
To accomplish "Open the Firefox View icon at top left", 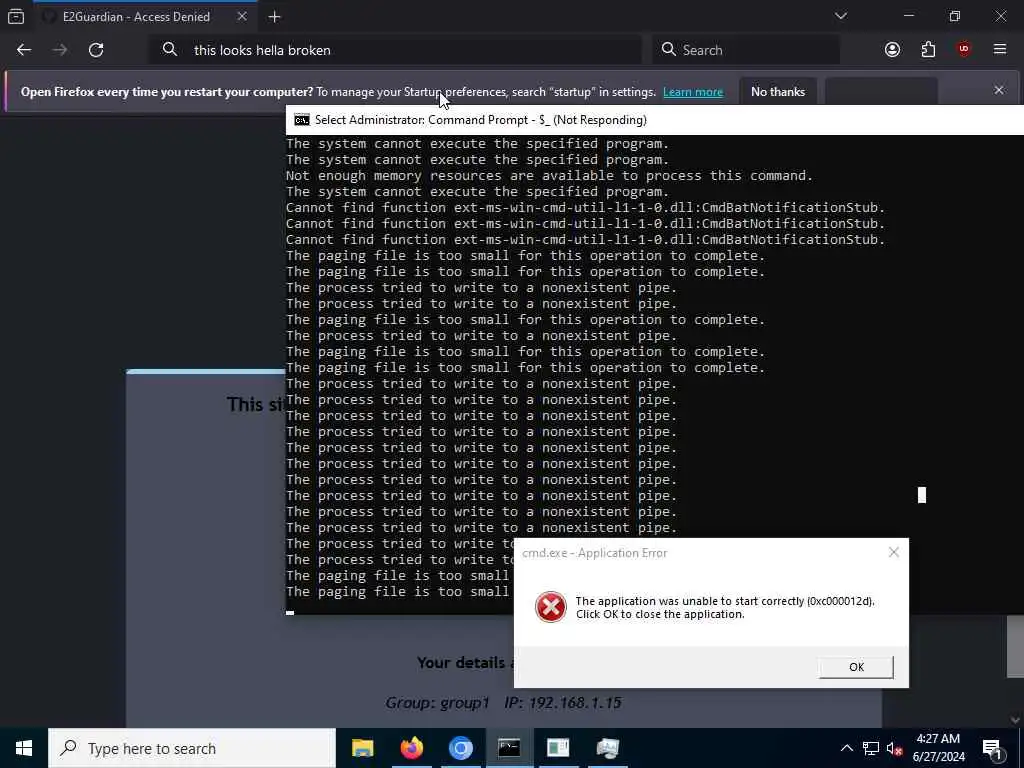I will [x=16, y=16].
